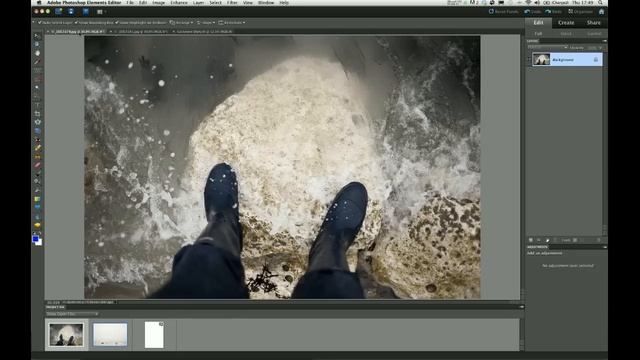This screenshot has height=360, width=640.
Task: Select the Gradient tool
Action: (x=37, y=200)
